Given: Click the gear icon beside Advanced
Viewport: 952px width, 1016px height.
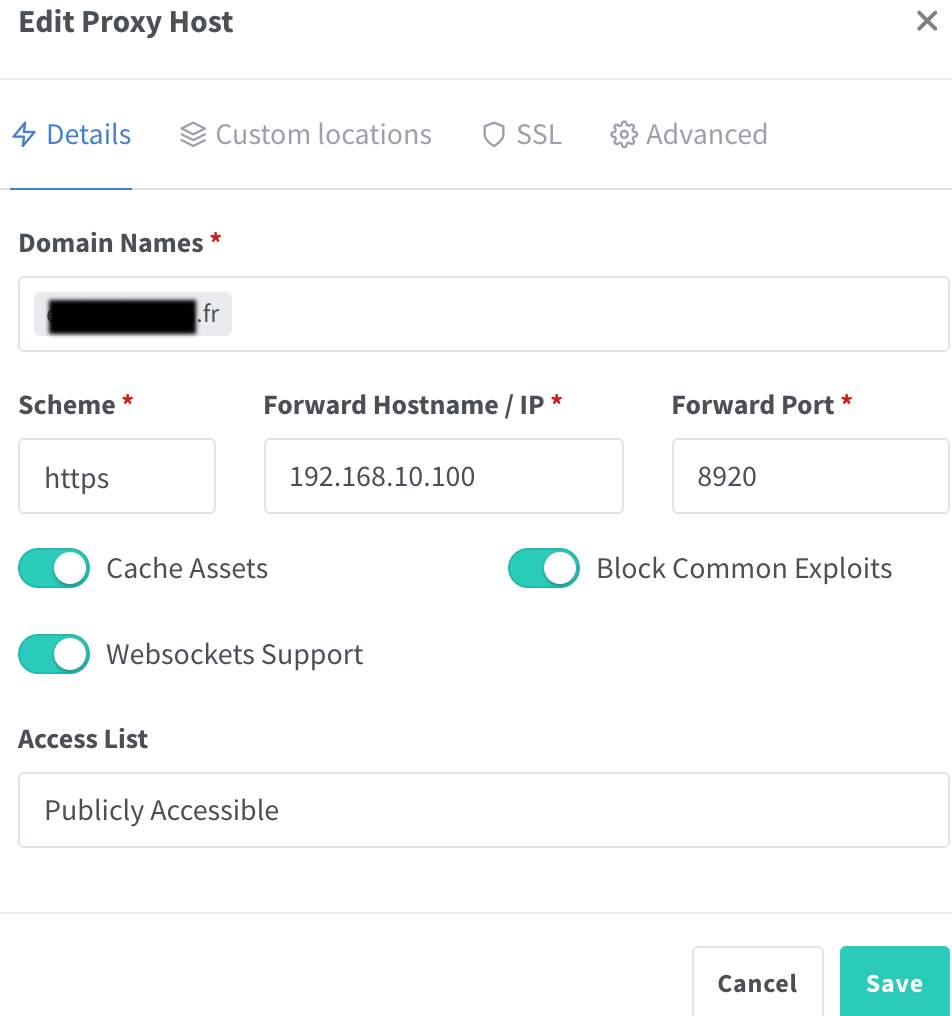Looking at the screenshot, I should point(624,135).
